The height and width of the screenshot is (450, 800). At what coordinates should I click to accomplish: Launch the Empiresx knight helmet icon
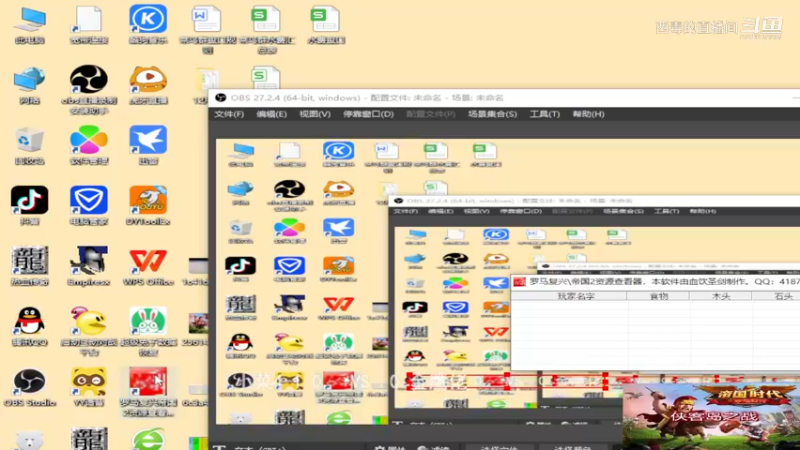[89, 266]
